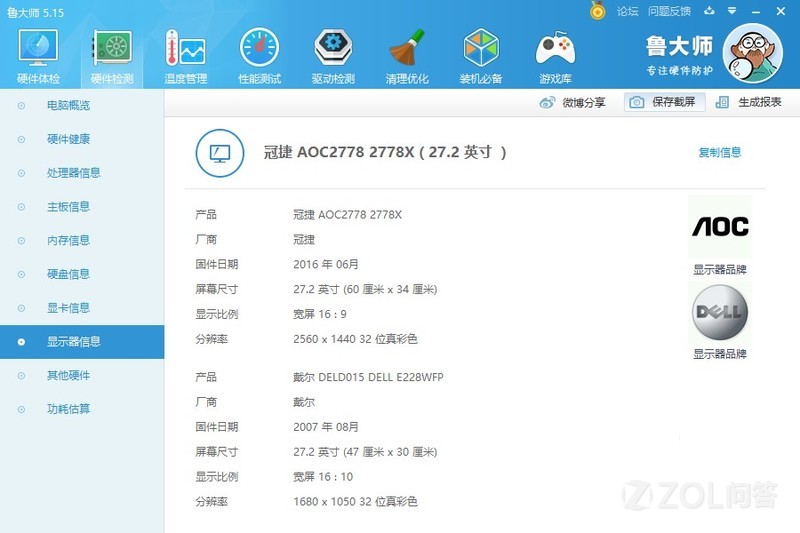800x533 pixels.
Task: Share via 微博分享 button
Action: coord(572,103)
